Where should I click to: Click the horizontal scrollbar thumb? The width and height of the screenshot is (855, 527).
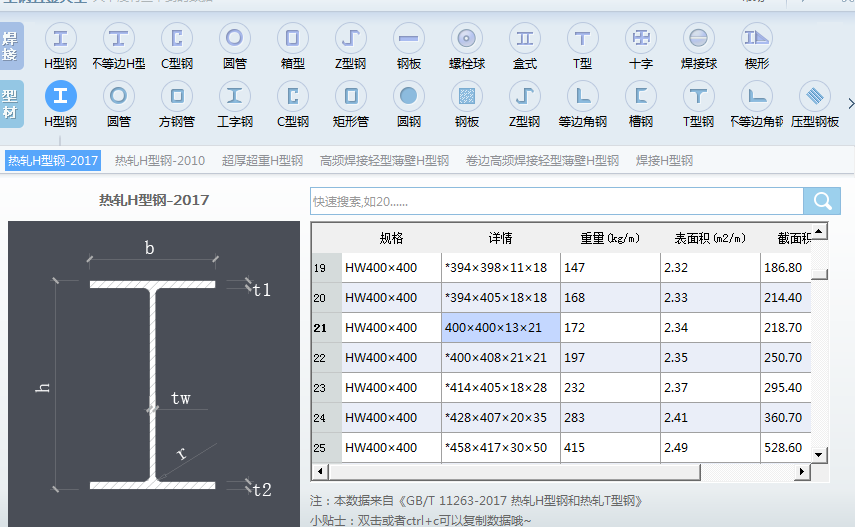(514, 471)
